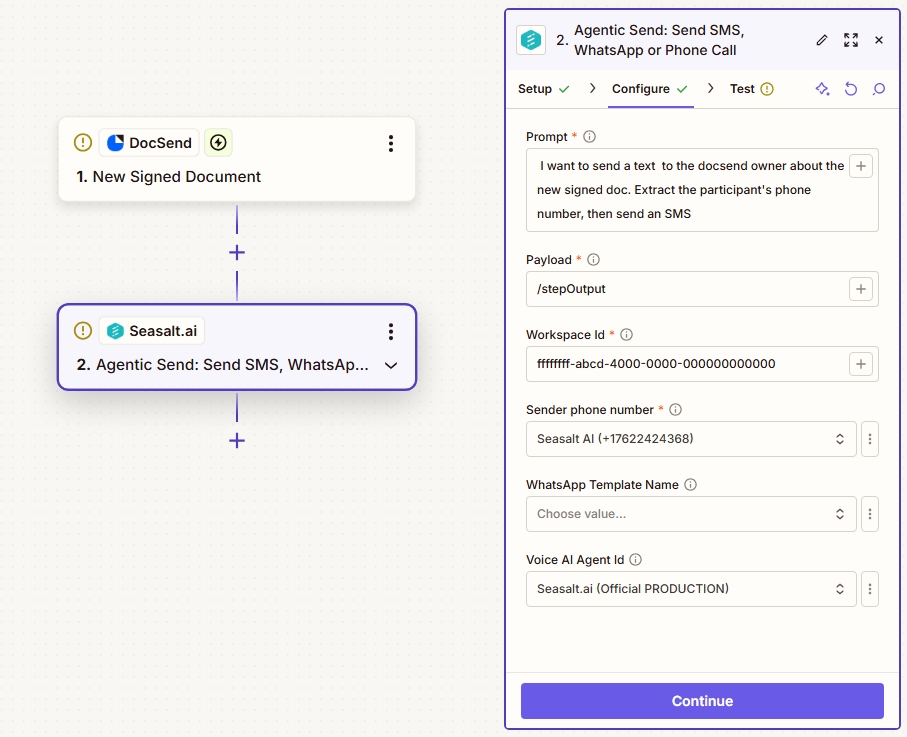The width and height of the screenshot is (907, 737).
Task: Open the DocSend app icon on step 1
Action: click(114, 142)
